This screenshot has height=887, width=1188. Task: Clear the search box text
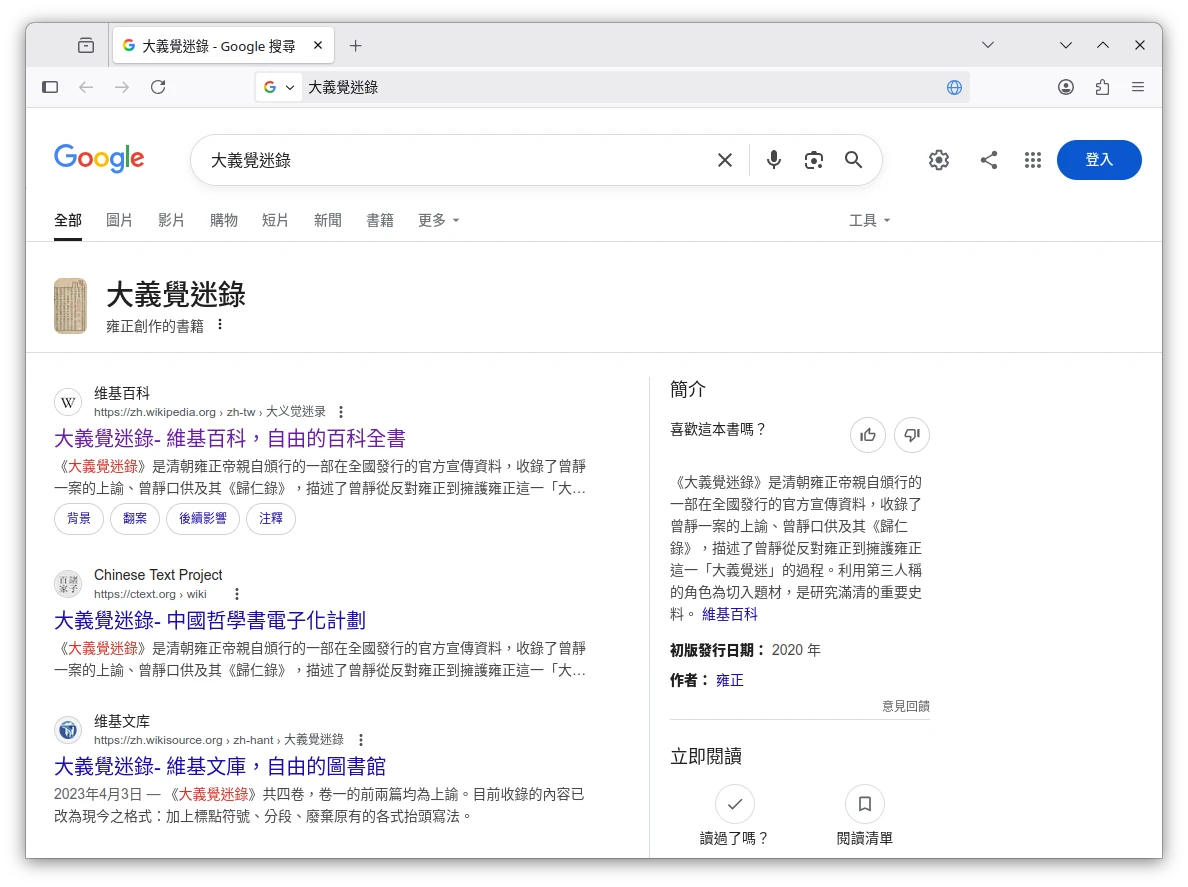tap(725, 160)
